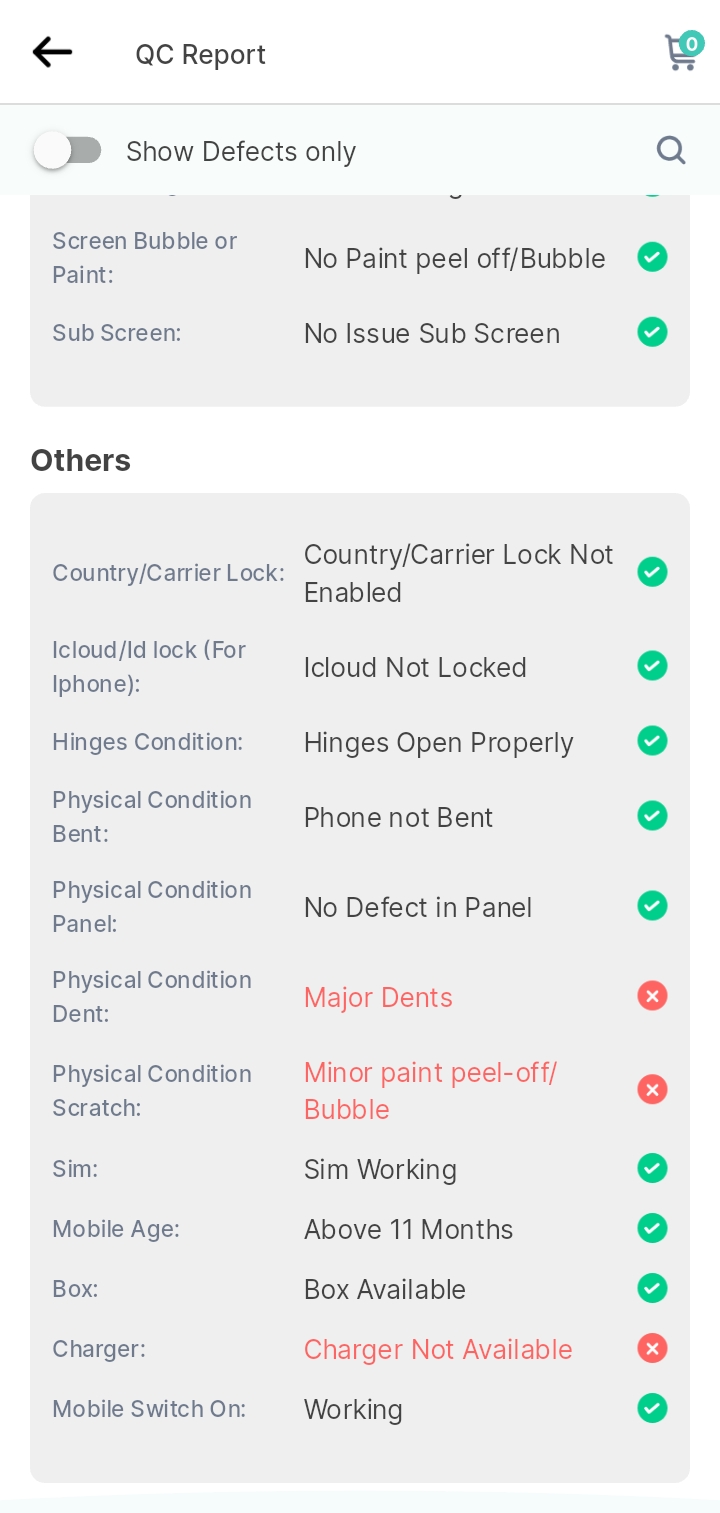Click the green check beside Hinges Open Properly
This screenshot has width=720, height=1513.
[x=652, y=741]
